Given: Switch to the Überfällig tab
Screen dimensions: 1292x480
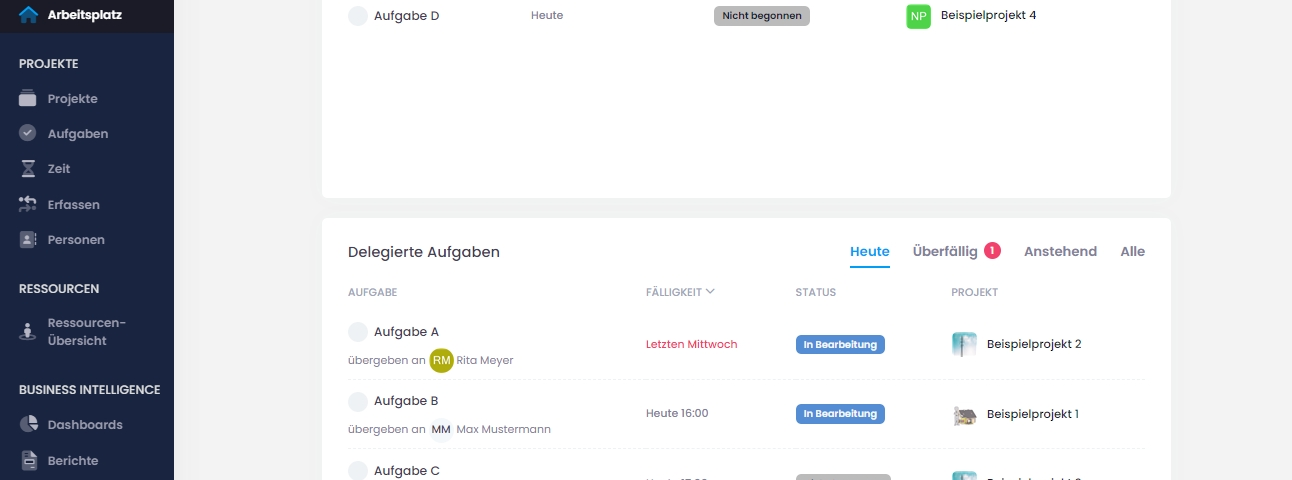Looking at the screenshot, I should click(945, 251).
